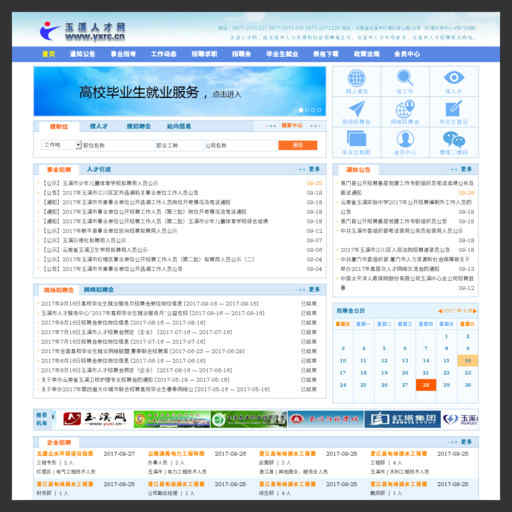Focus the 职位名称 input field
Screen dimensions: 512x512
coord(117,145)
